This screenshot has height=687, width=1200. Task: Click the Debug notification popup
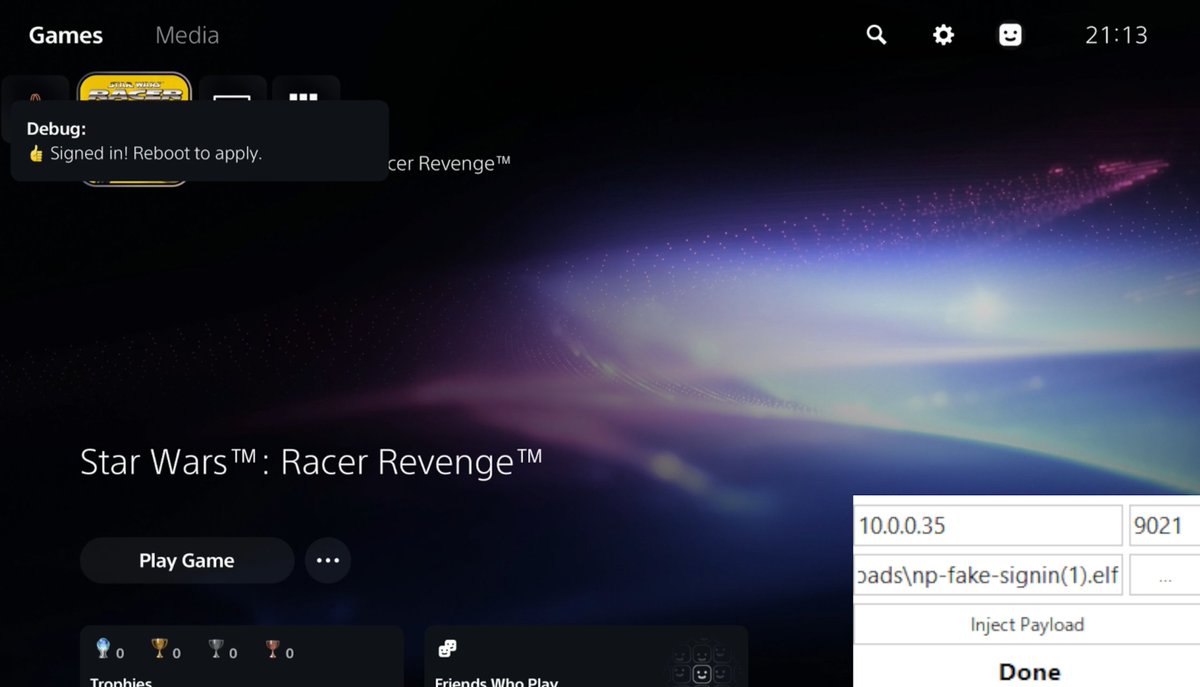coord(200,141)
